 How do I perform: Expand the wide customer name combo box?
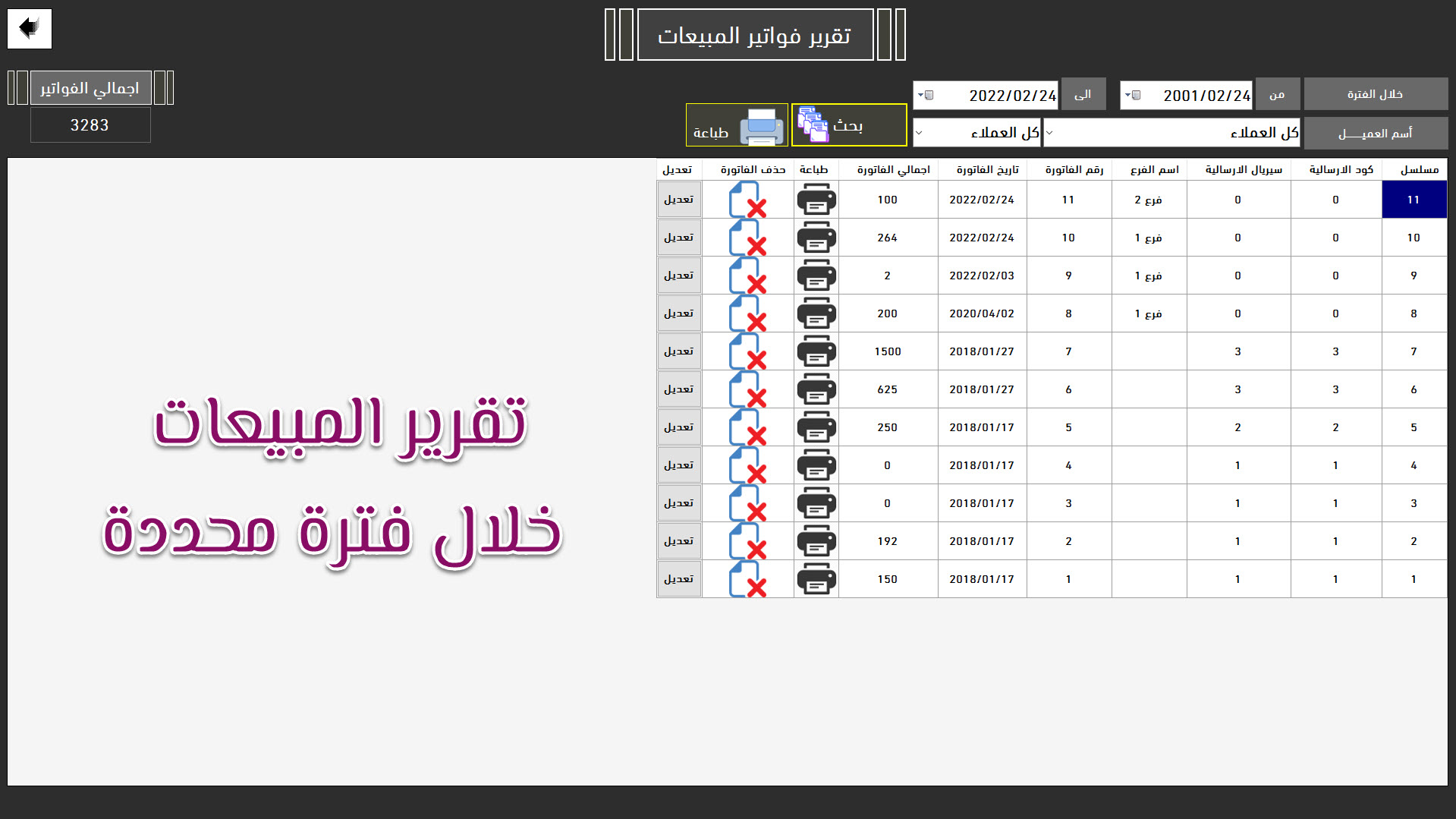tap(1049, 133)
